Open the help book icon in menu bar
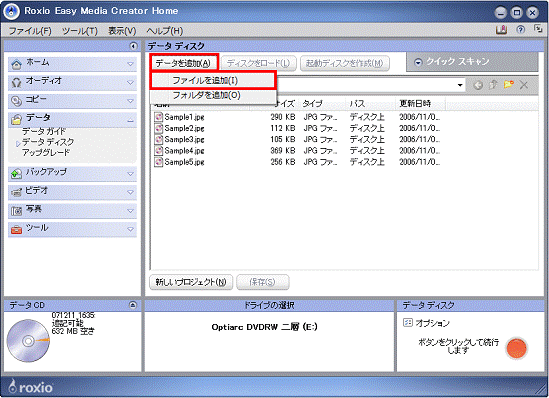Screen dimensions: 549x398 click(501, 30)
